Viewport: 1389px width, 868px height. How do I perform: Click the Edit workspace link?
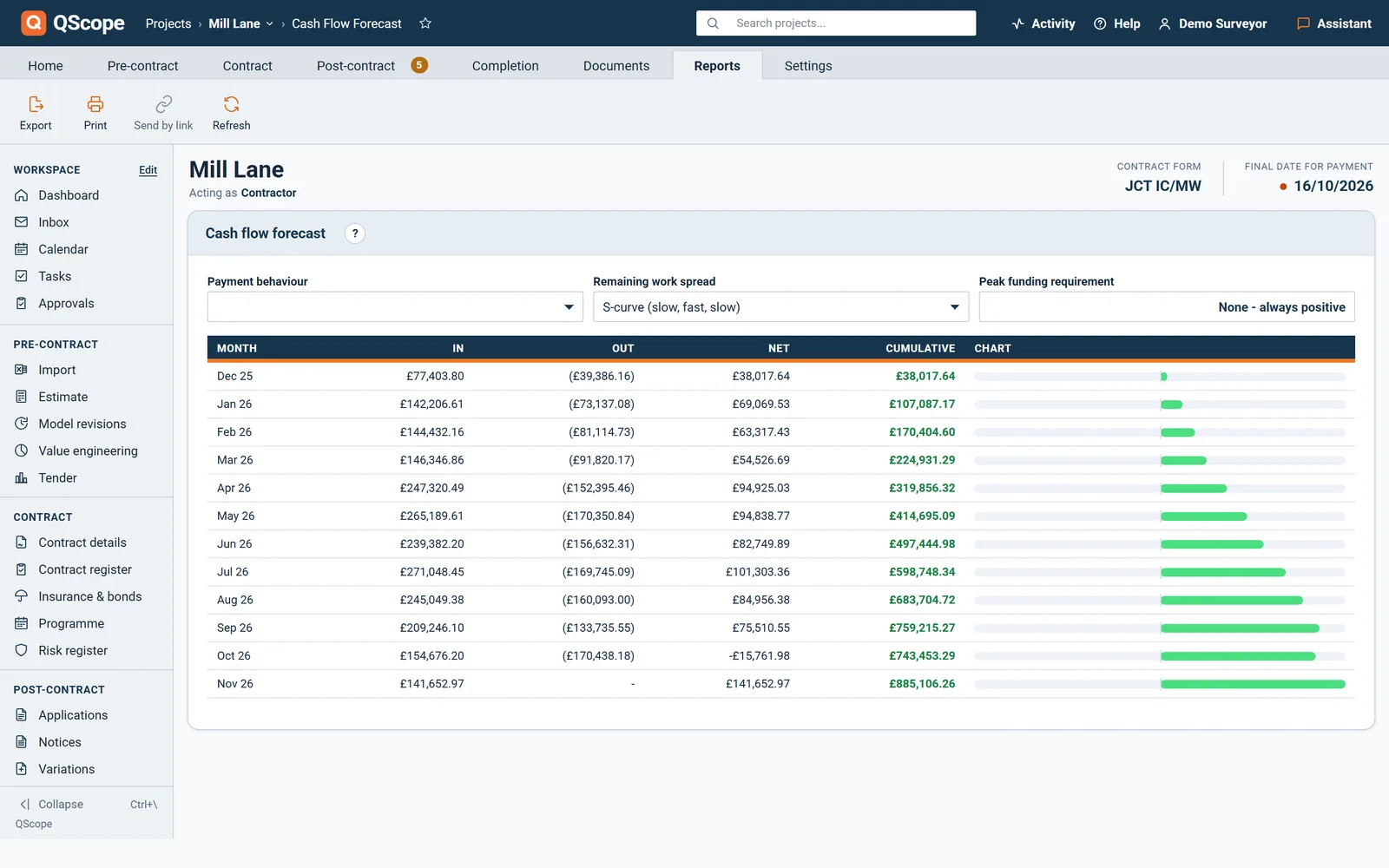pyautogui.click(x=148, y=170)
